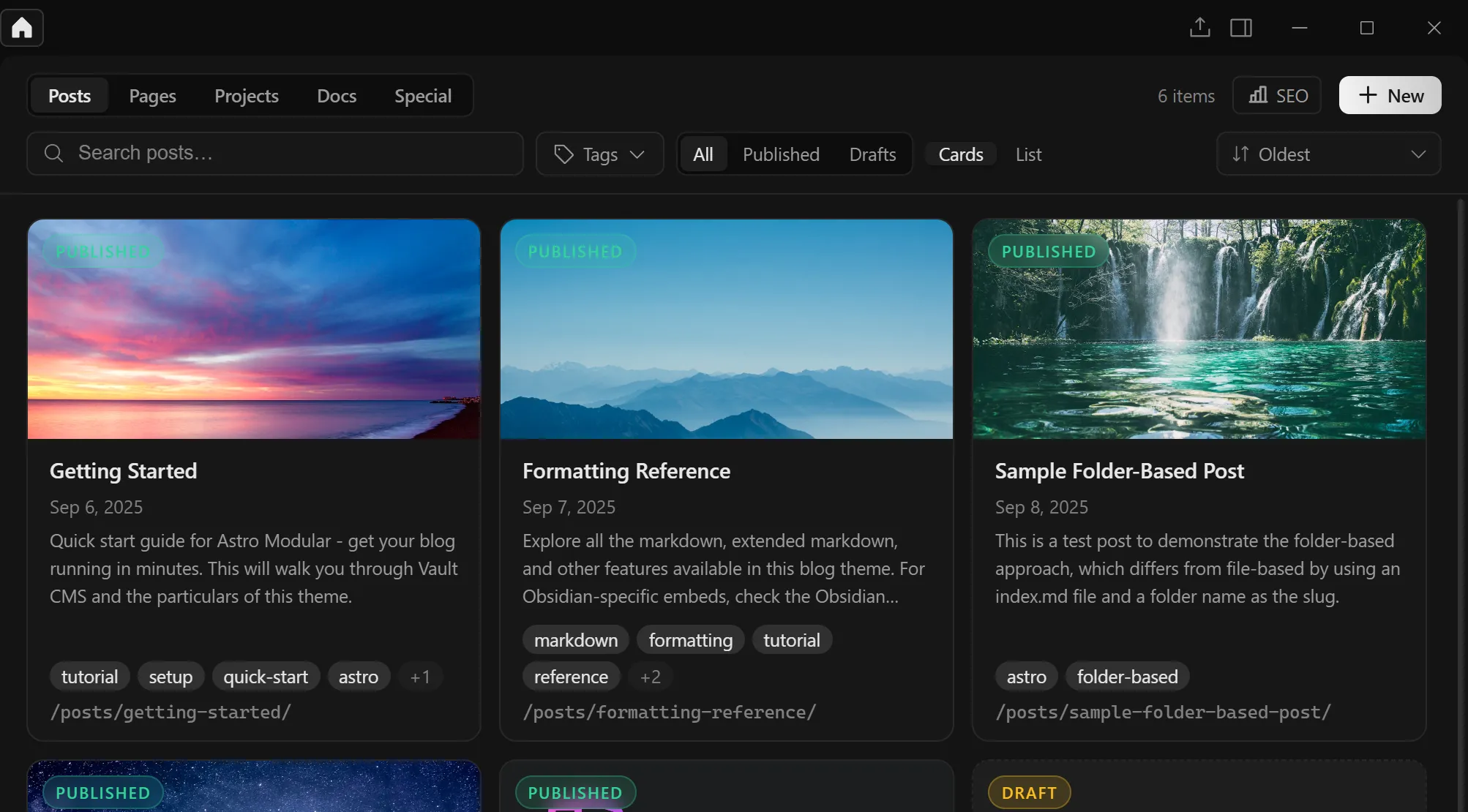This screenshot has width=1468, height=812.
Task: Click the quick-start tag chip
Action: [266, 677]
